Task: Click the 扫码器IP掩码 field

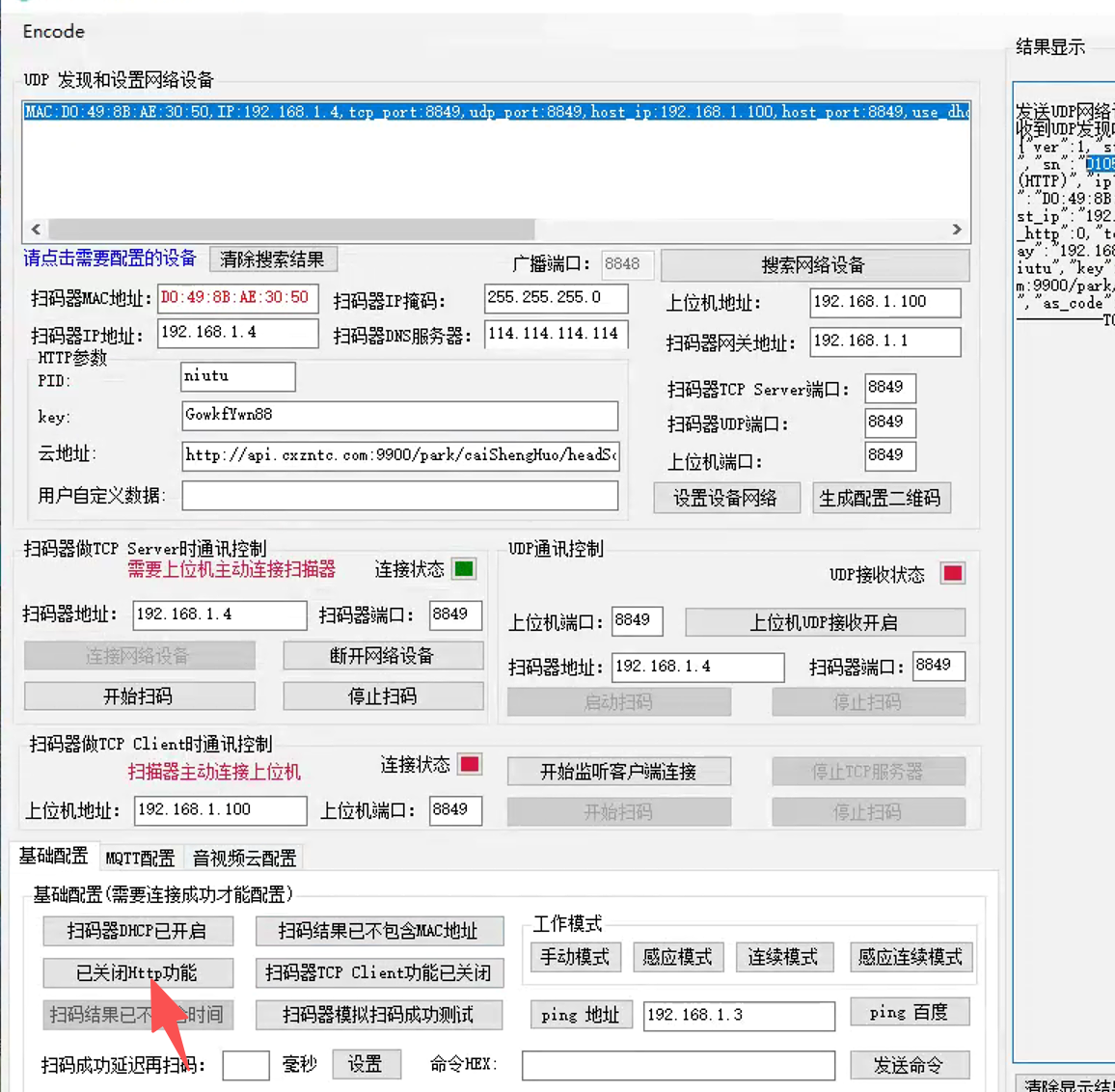Action: [x=556, y=297]
